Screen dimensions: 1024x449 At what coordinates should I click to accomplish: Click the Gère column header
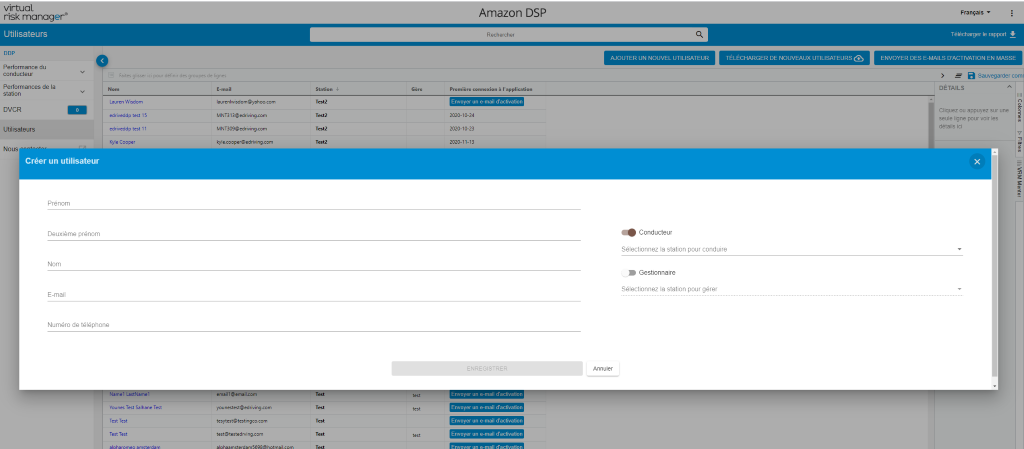click(417, 89)
